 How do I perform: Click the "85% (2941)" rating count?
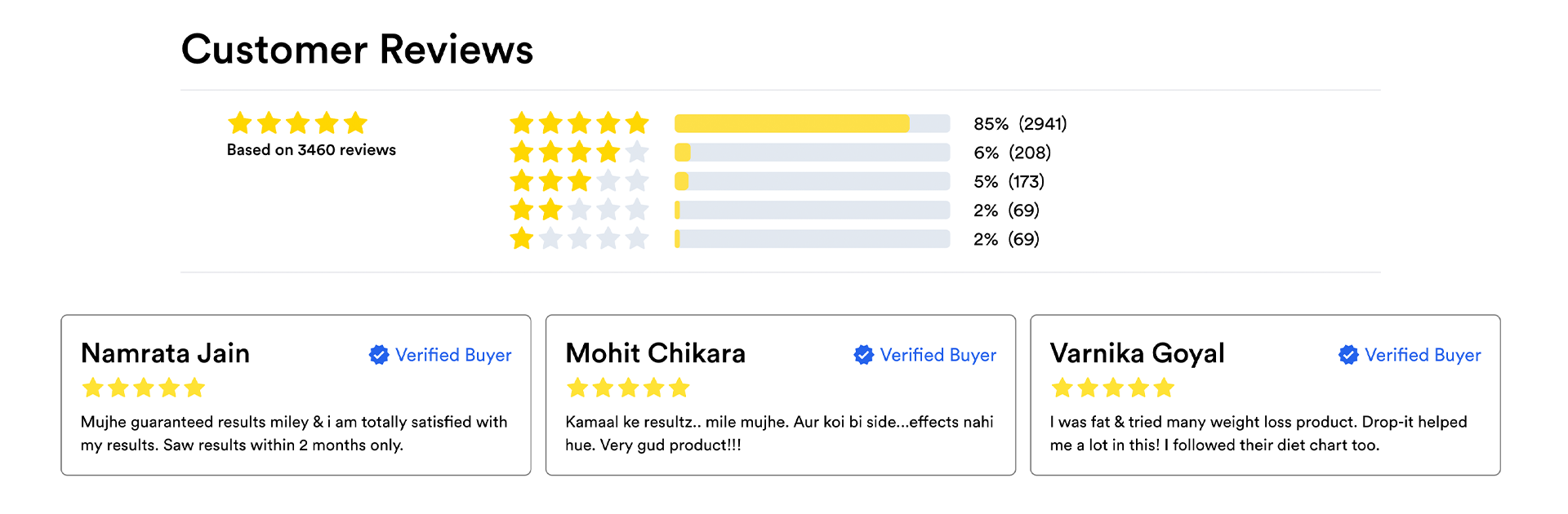coord(1020,124)
